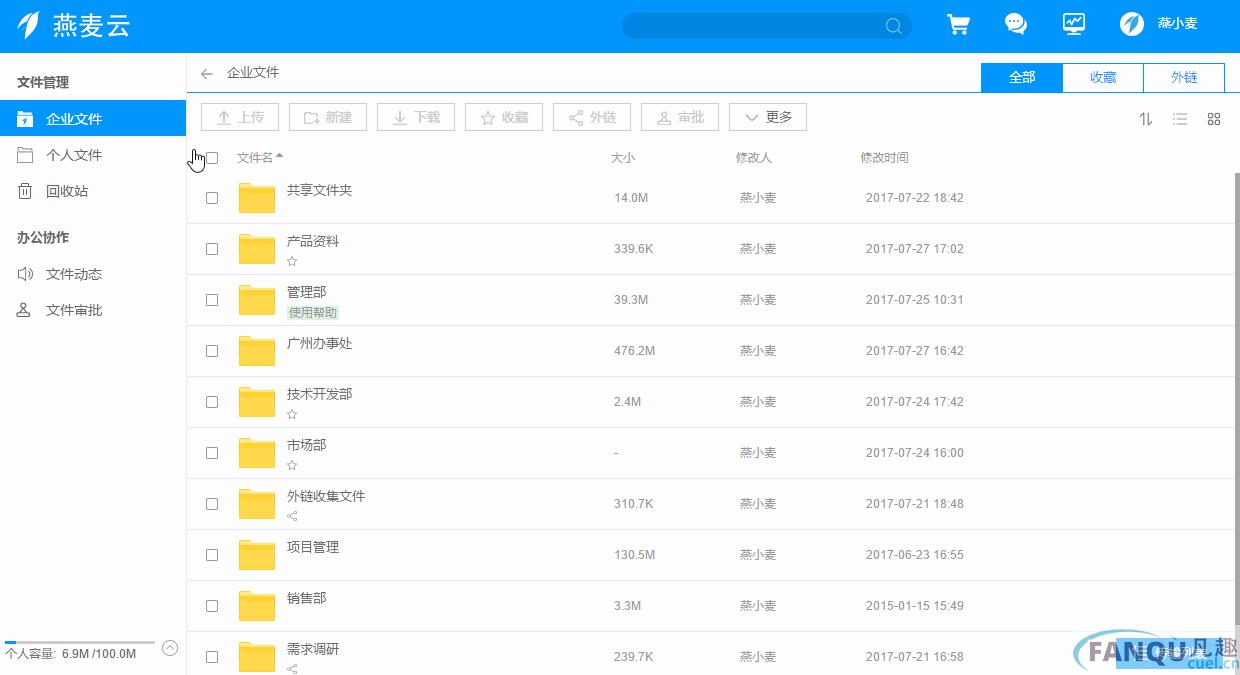Click inside the top search field
The height and width of the screenshot is (675, 1240).
click(750, 26)
